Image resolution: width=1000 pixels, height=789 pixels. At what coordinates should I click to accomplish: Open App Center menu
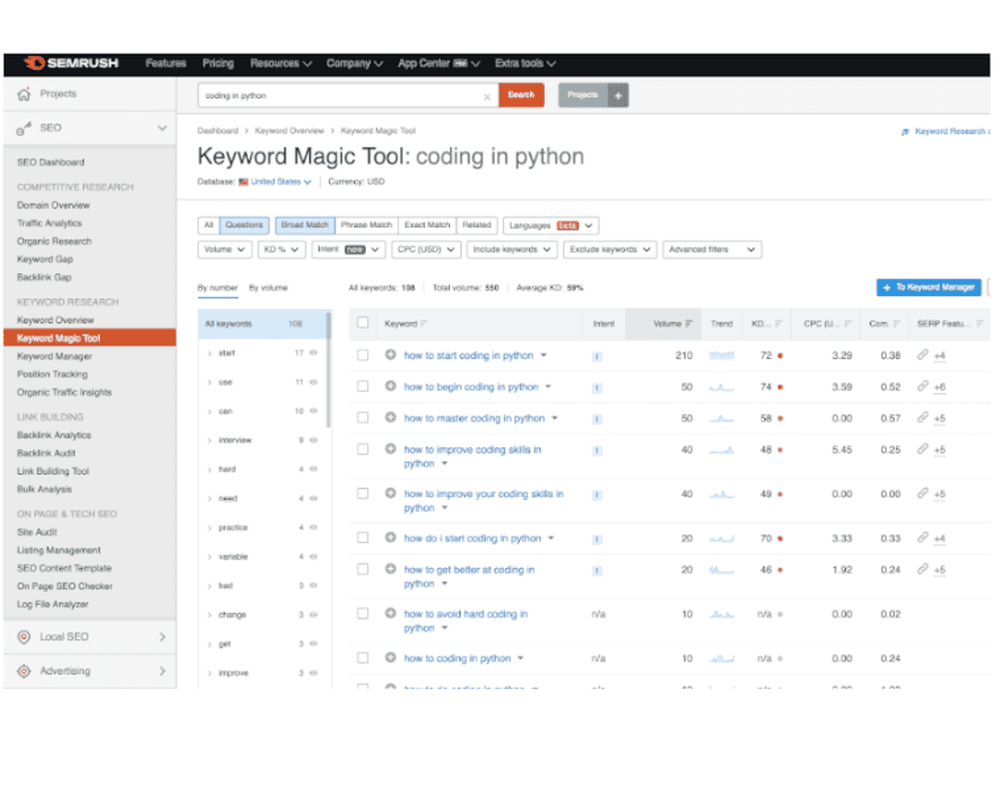coord(439,63)
